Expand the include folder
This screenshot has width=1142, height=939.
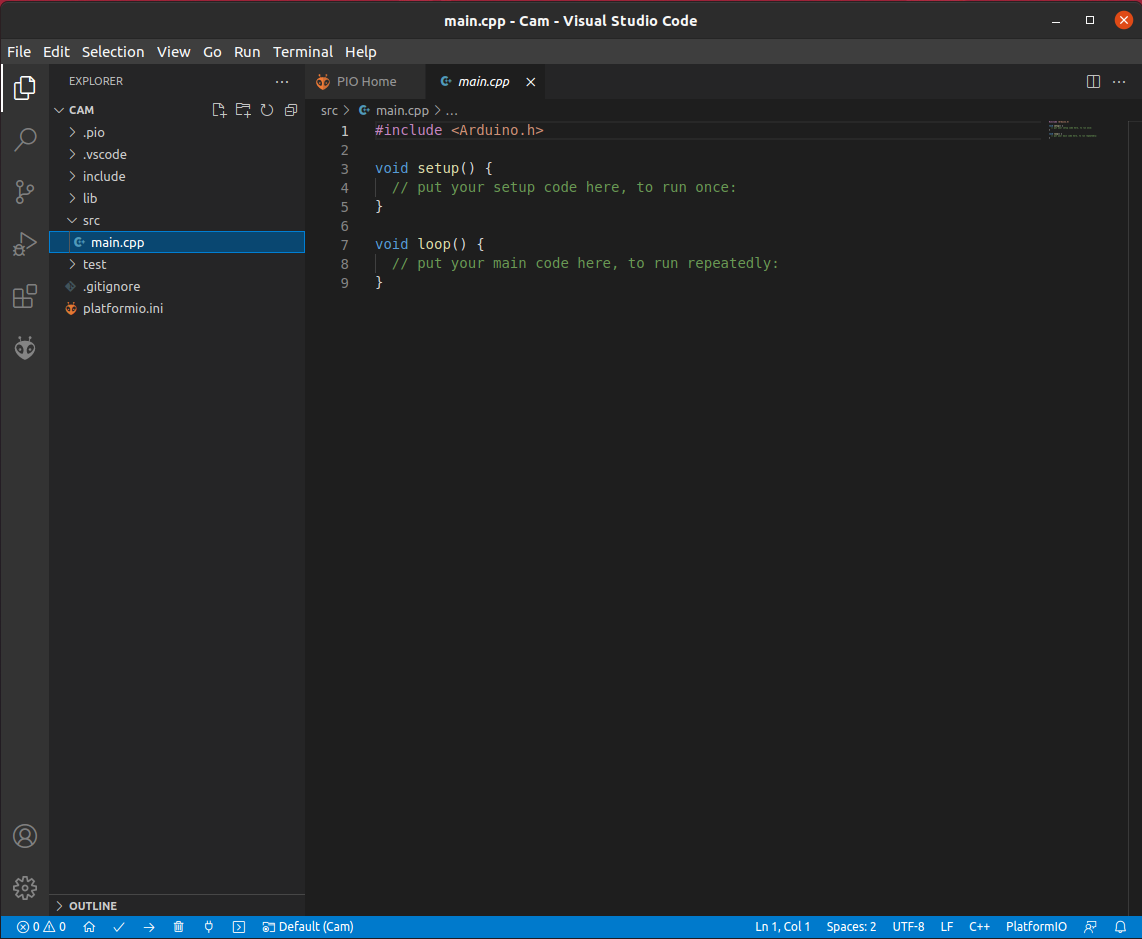point(177,176)
